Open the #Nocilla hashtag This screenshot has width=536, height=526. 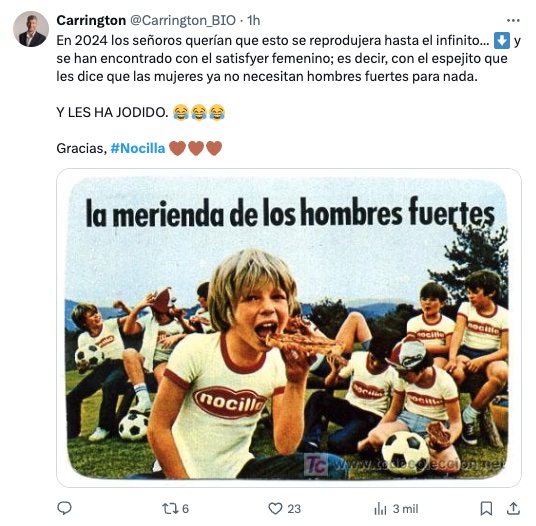[138, 148]
